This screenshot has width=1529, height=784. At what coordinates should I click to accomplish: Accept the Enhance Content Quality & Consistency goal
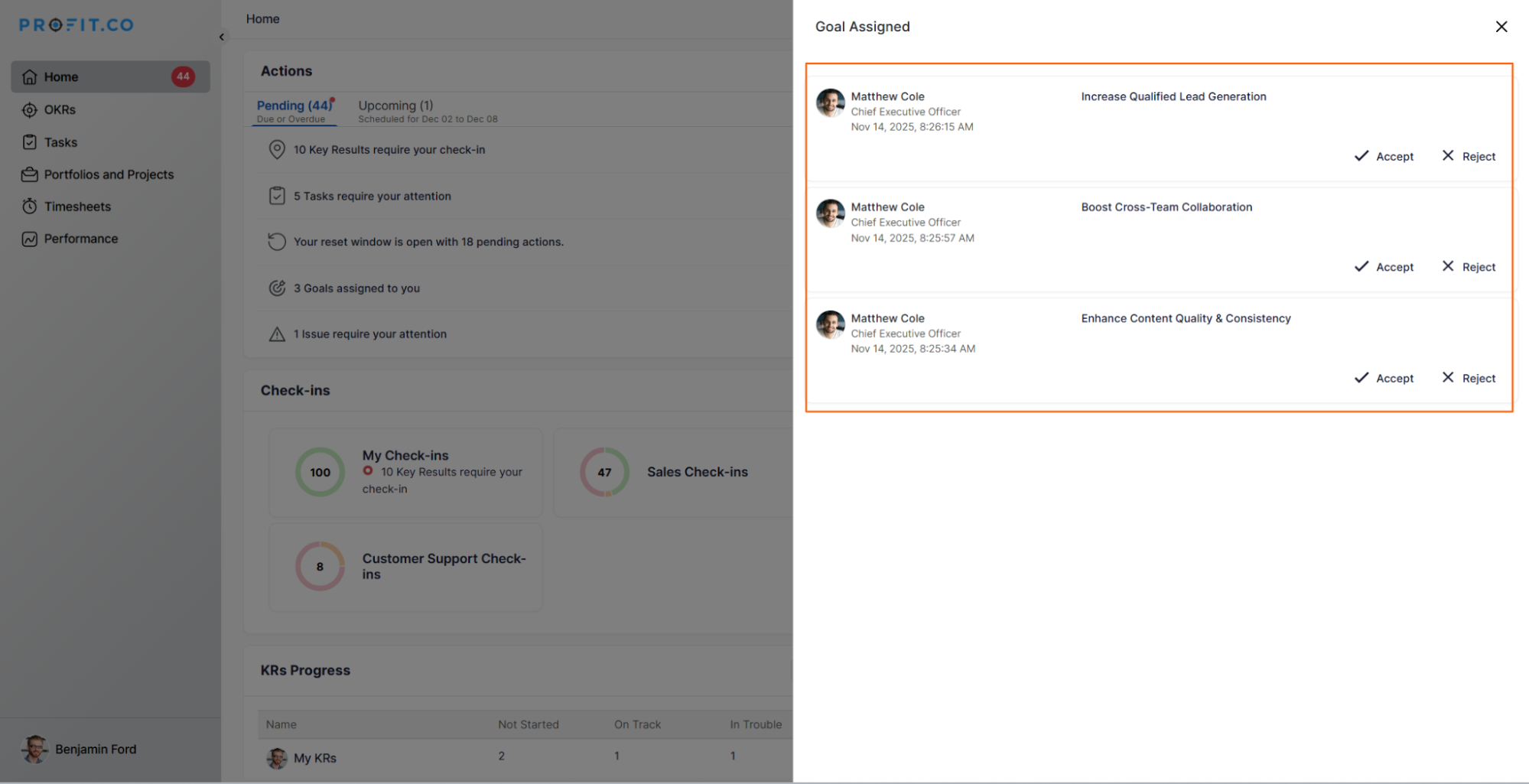pos(1384,378)
